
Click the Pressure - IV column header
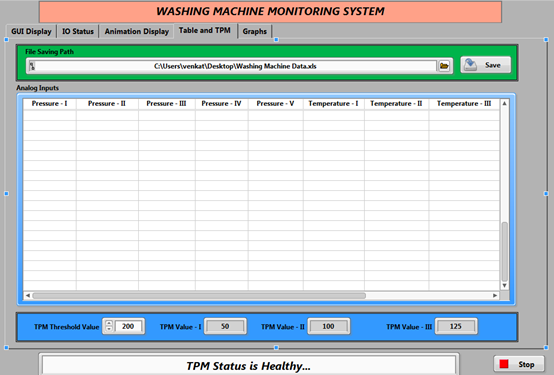tap(221, 104)
